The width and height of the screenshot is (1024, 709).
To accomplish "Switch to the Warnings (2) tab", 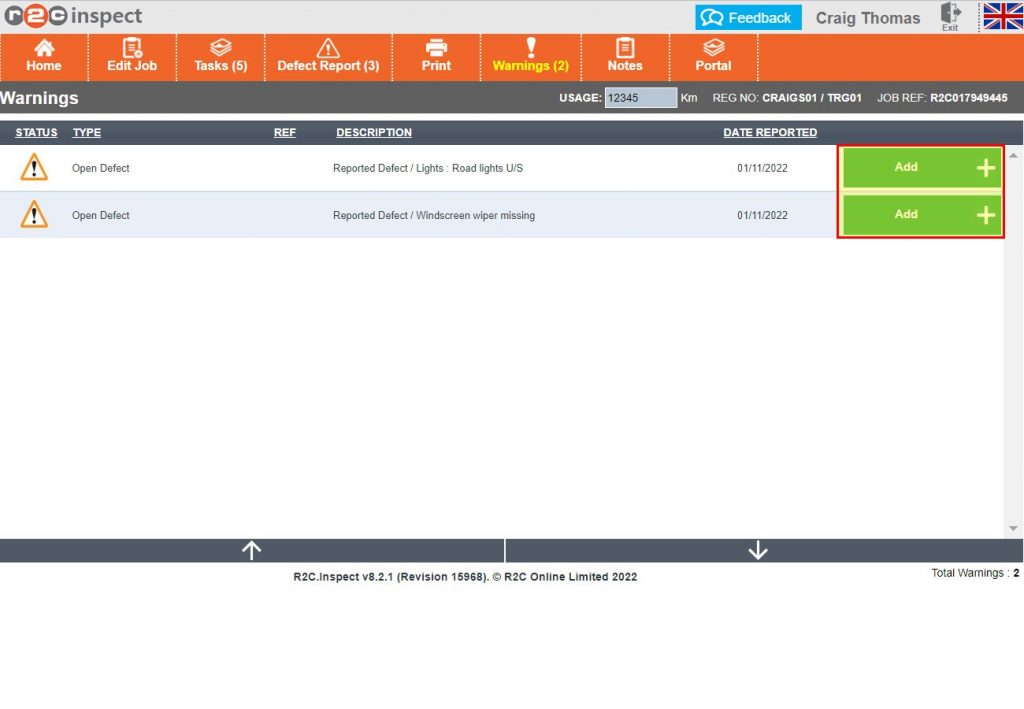I will [530, 57].
